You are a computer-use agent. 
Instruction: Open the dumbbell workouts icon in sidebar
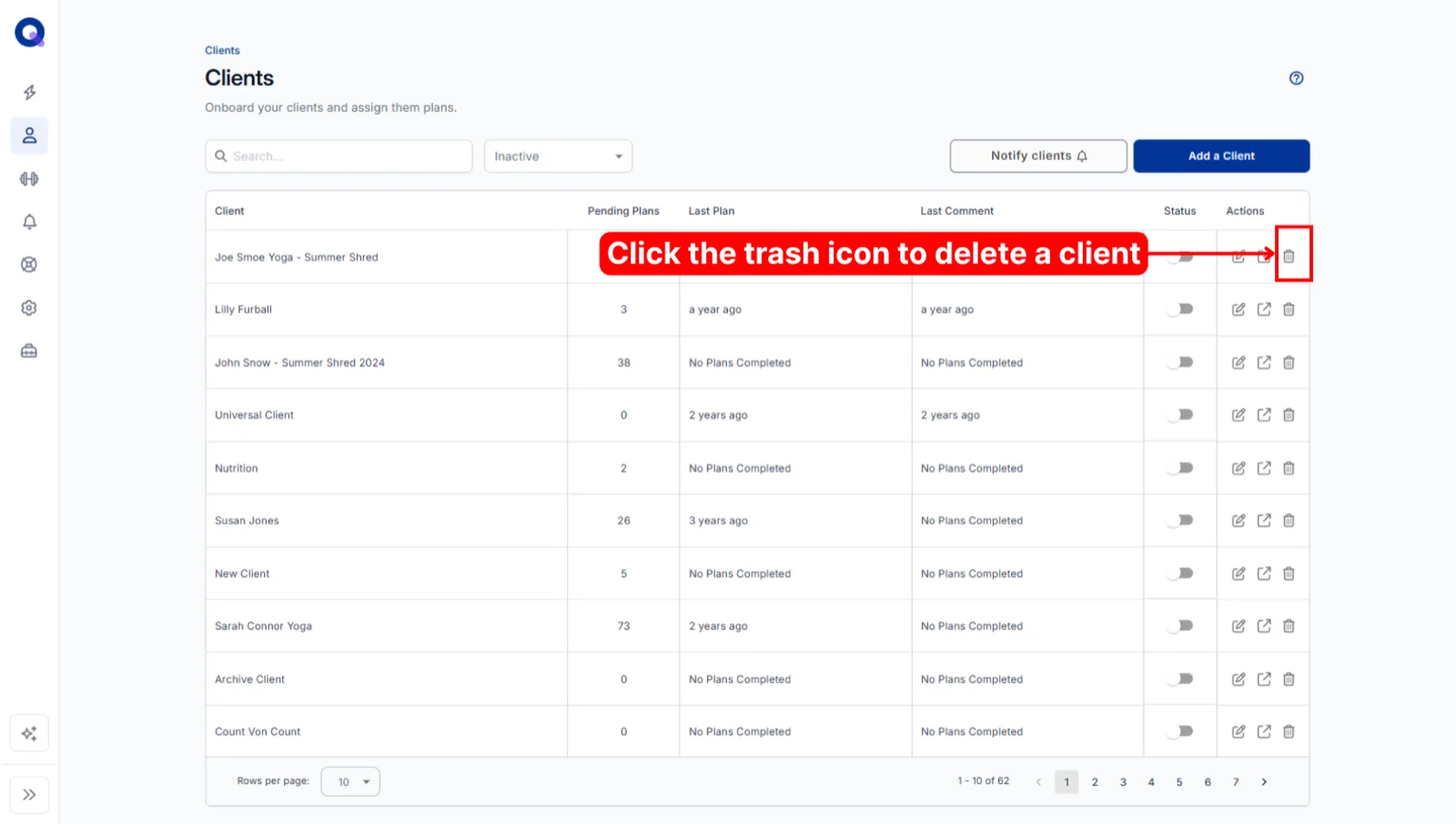pyautogui.click(x=29, y=179)
